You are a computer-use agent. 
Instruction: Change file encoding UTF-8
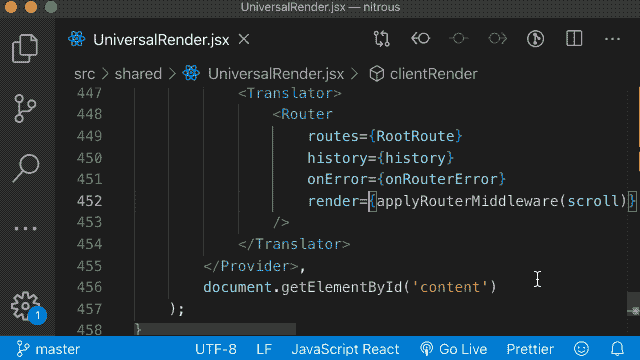click(216, 349)
